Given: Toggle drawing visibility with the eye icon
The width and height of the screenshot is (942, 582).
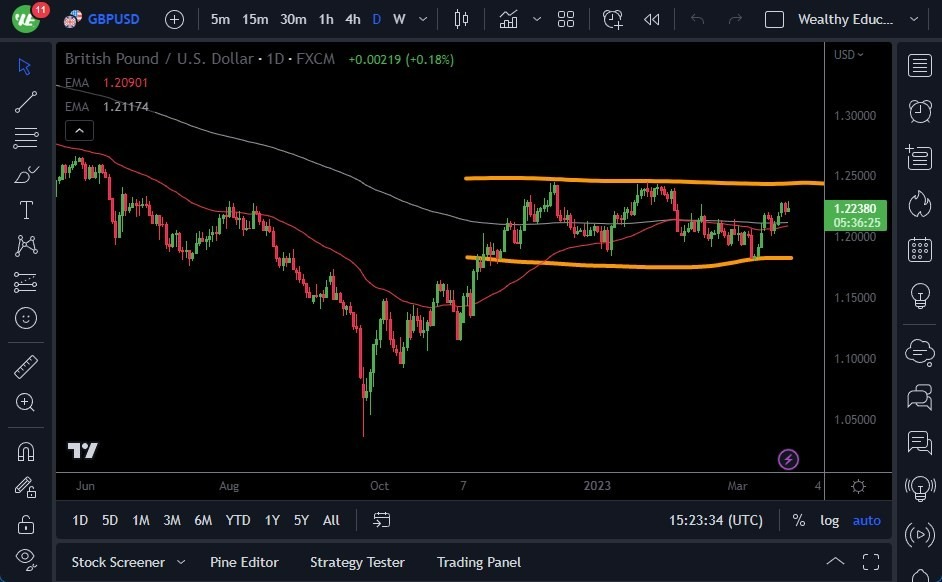Looking at the screenshot, I should click(26, 559).
